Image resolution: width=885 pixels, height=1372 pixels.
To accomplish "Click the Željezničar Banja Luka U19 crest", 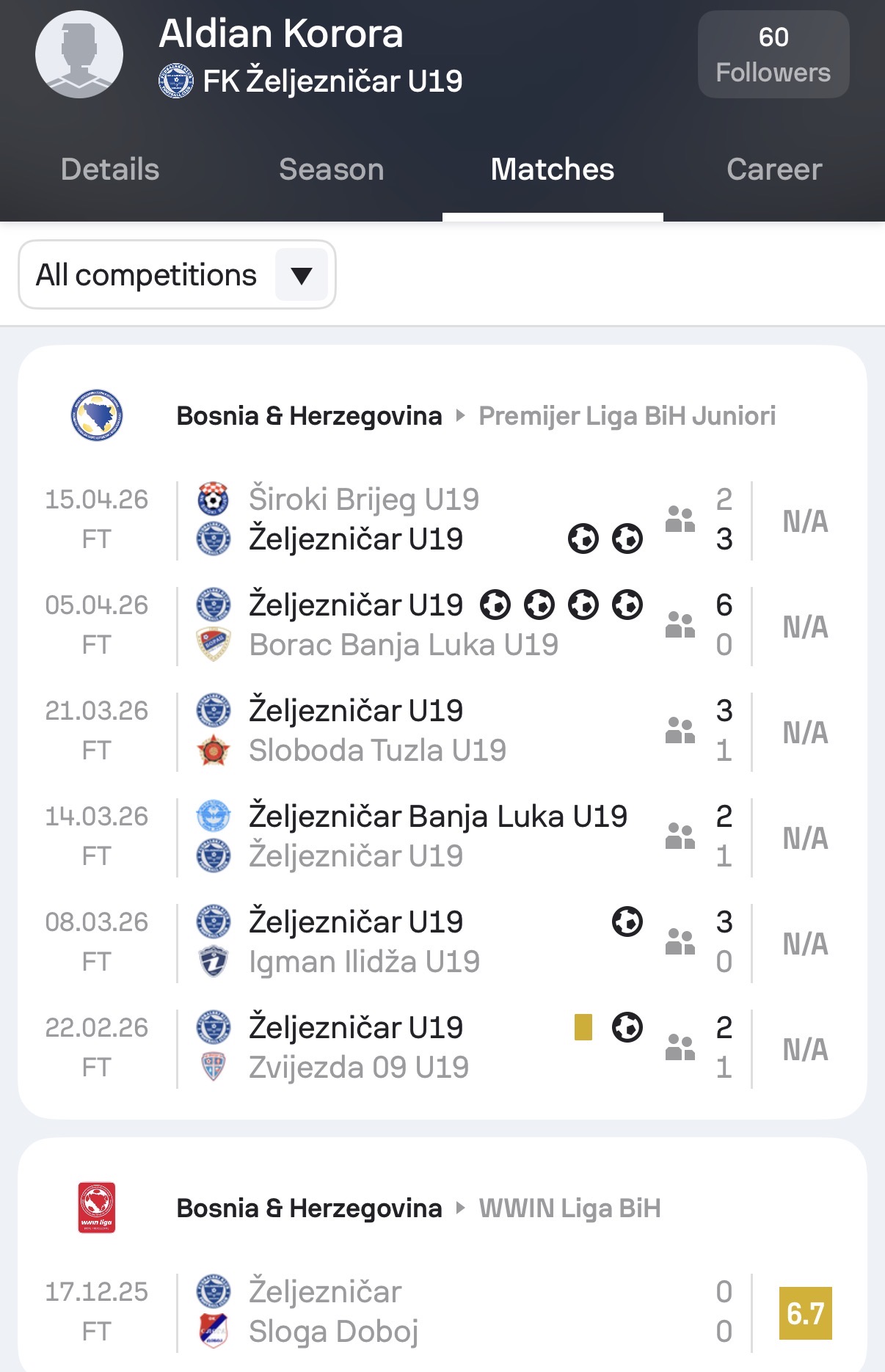I will (214, 816).
